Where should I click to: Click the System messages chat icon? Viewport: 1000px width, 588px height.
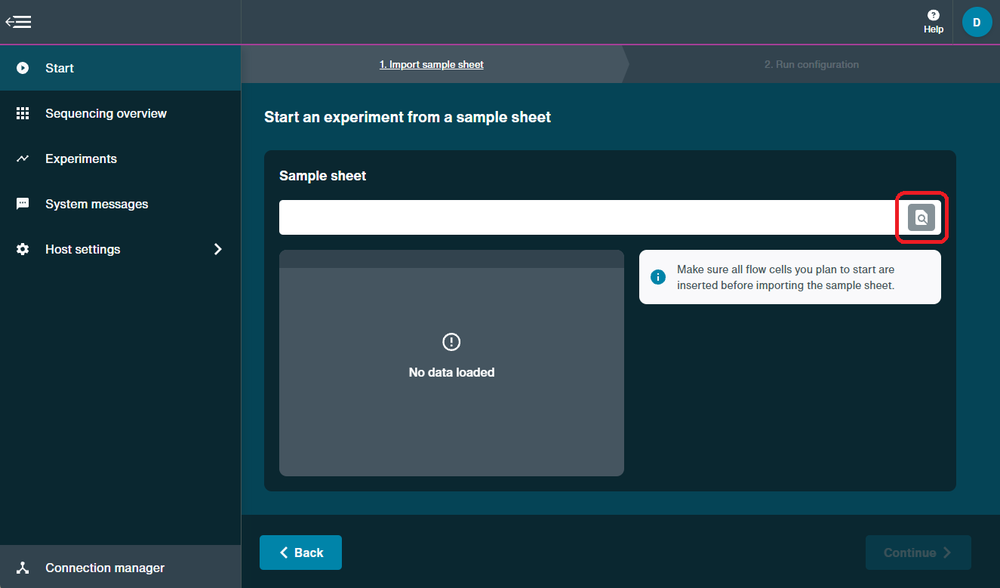pyautogui.click(x=22, y=203)
